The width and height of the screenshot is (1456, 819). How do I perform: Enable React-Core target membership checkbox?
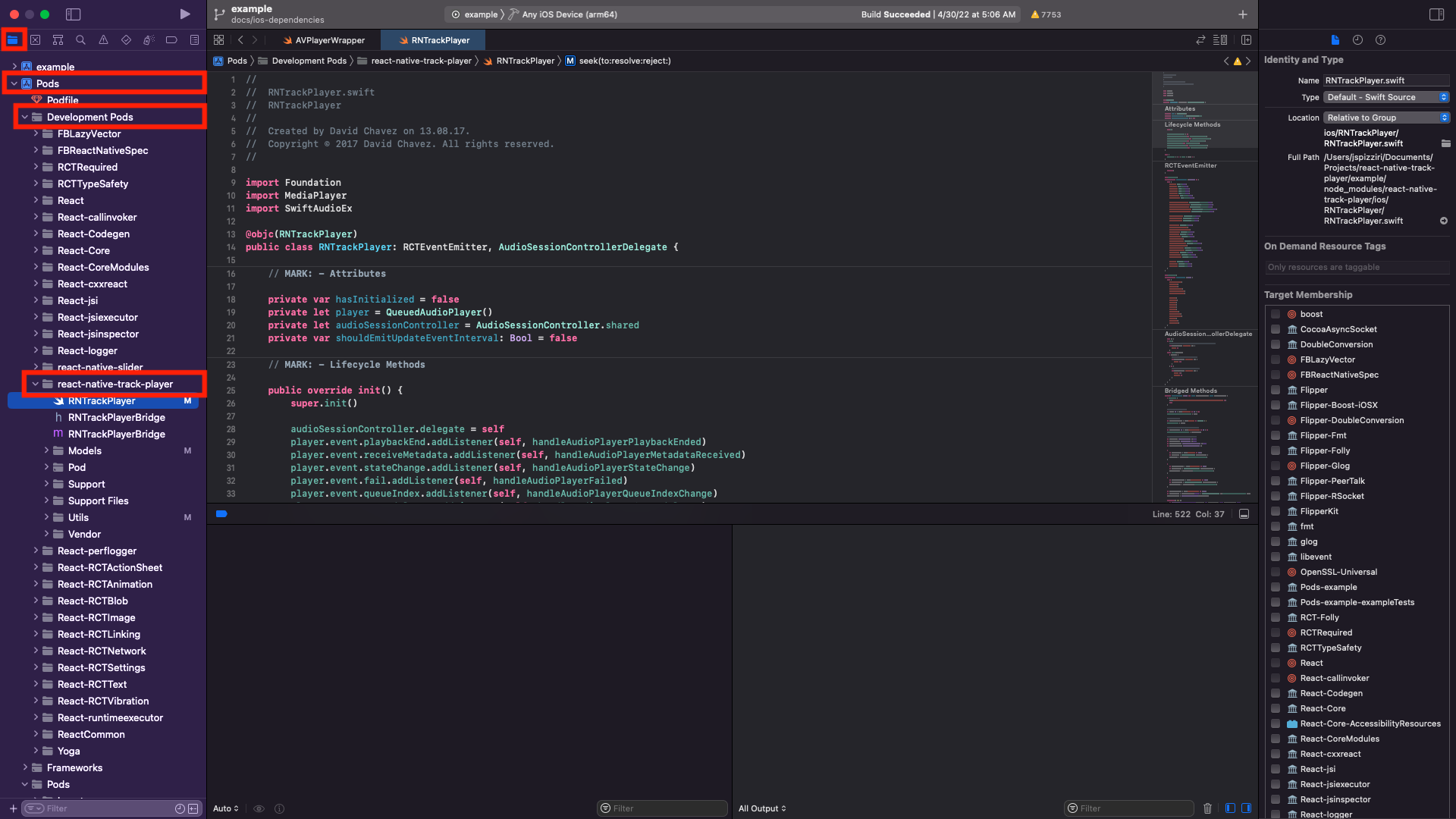coord(1276,708)
